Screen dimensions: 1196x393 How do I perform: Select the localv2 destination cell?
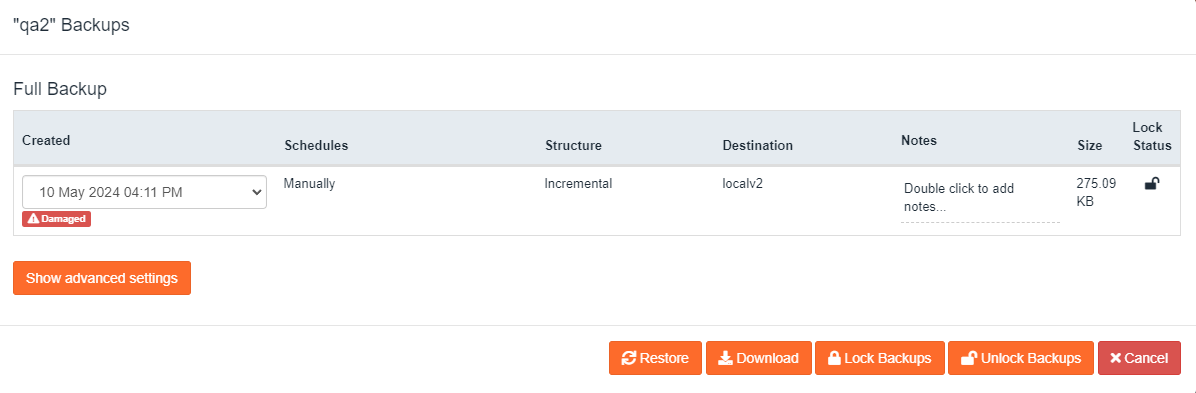[742, 183]
